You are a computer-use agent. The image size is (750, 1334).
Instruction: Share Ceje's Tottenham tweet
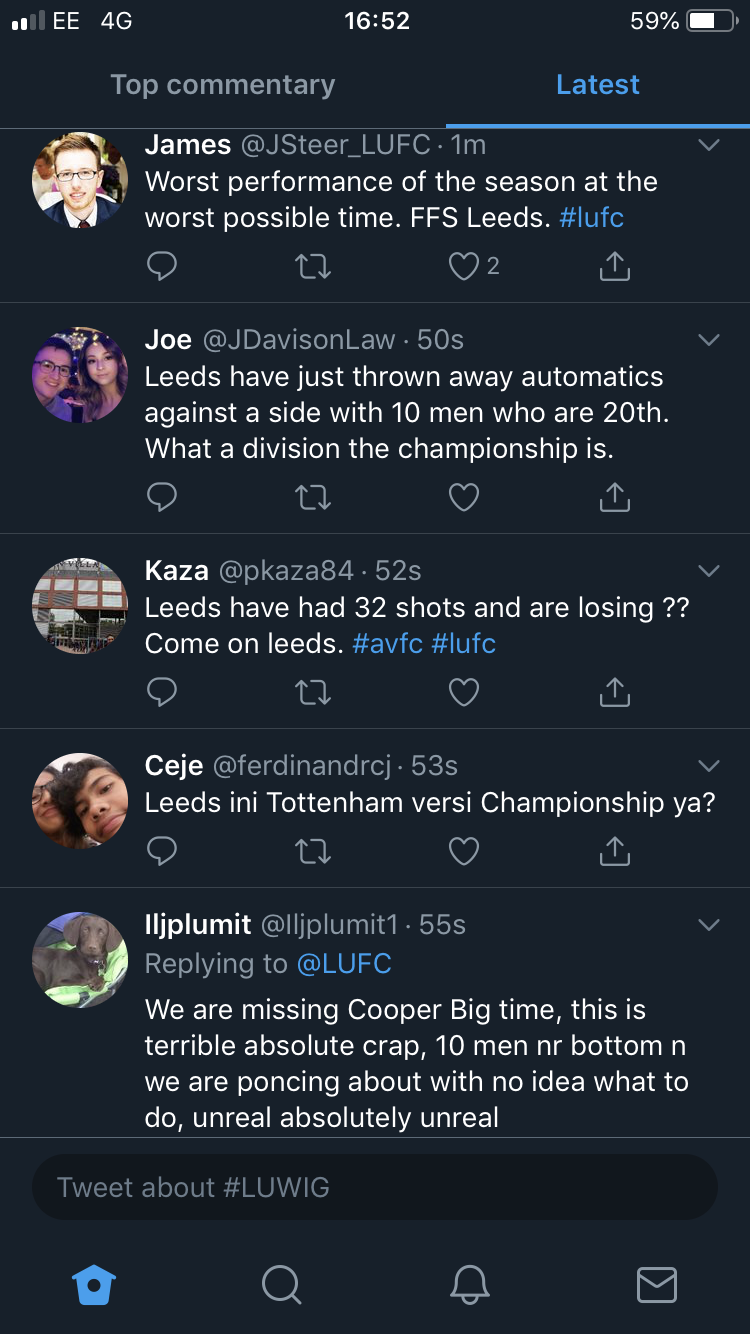click(x=614, y=851)
